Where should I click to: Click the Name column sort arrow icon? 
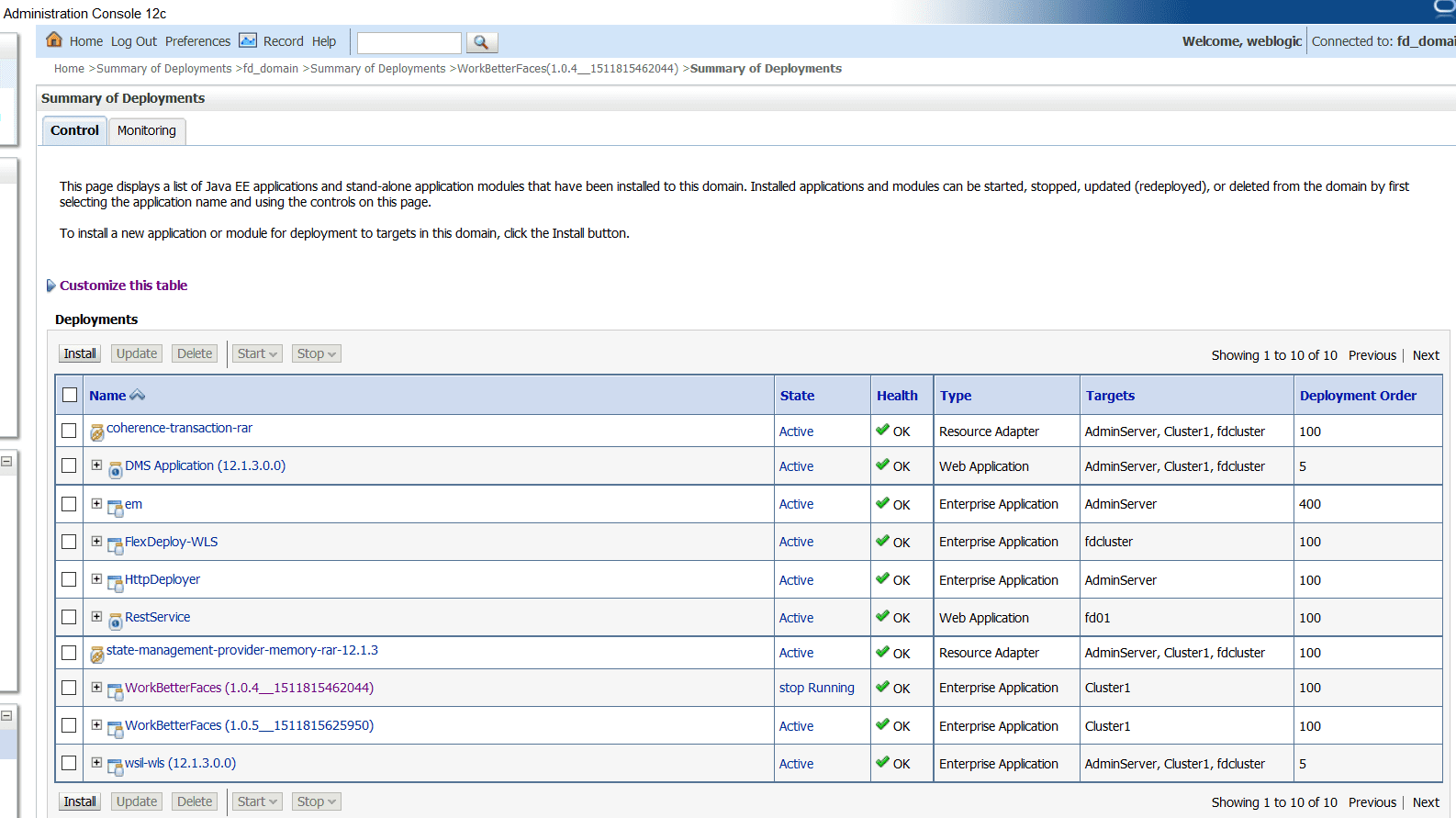[x=138, y=395]
